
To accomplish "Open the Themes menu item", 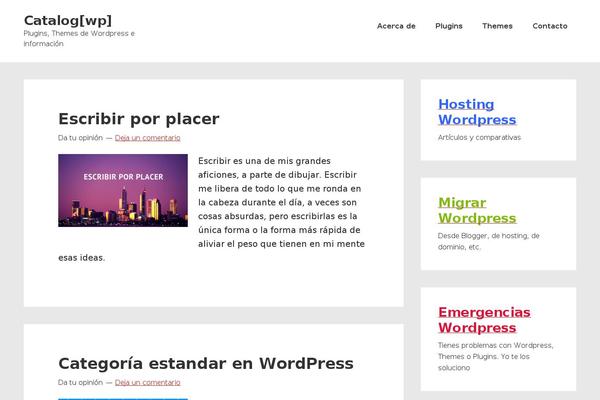I will point(497,26).
